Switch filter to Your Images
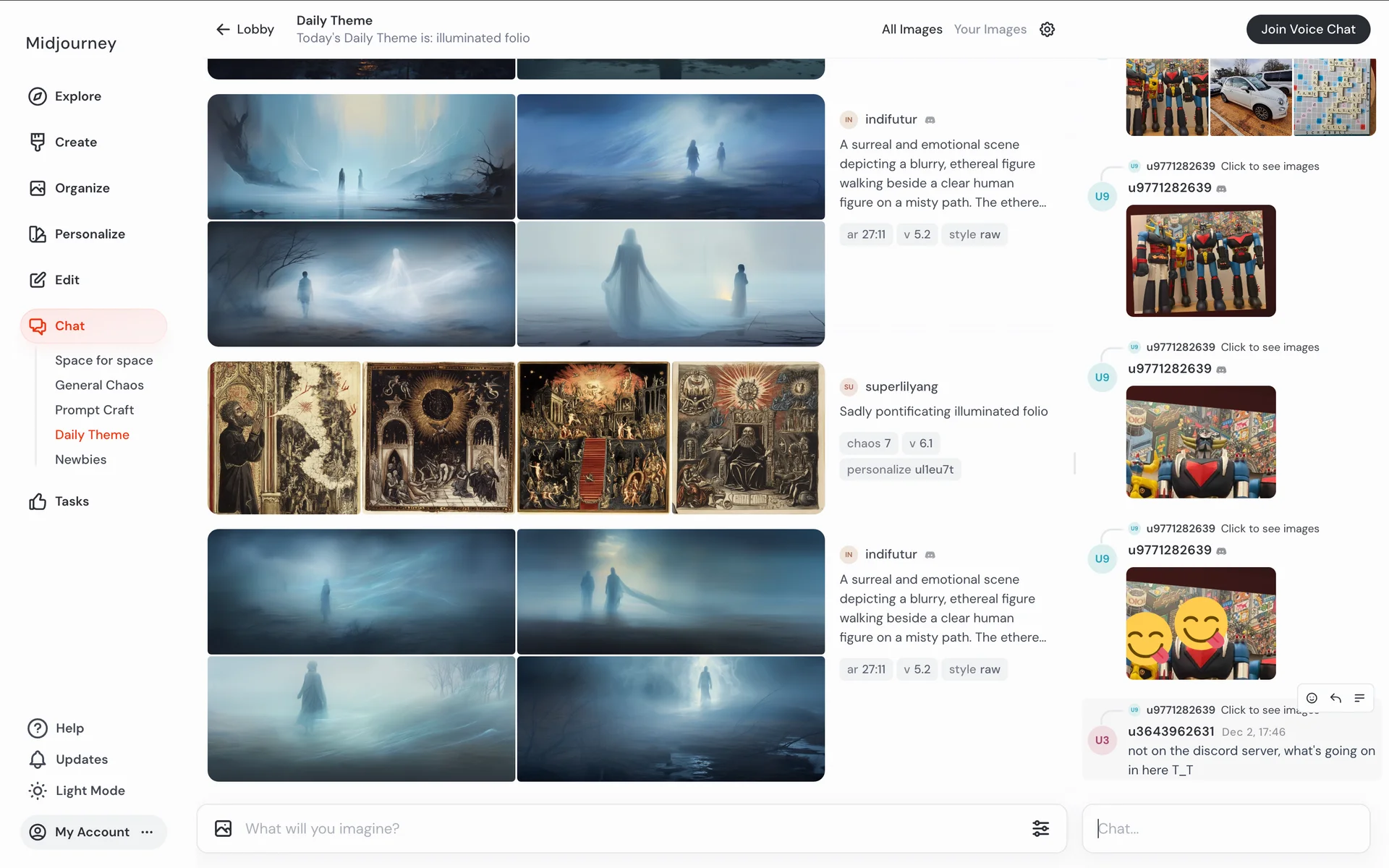Viewport: 1389px width, 868px height. pyautogui.click(x=990, y=30)
